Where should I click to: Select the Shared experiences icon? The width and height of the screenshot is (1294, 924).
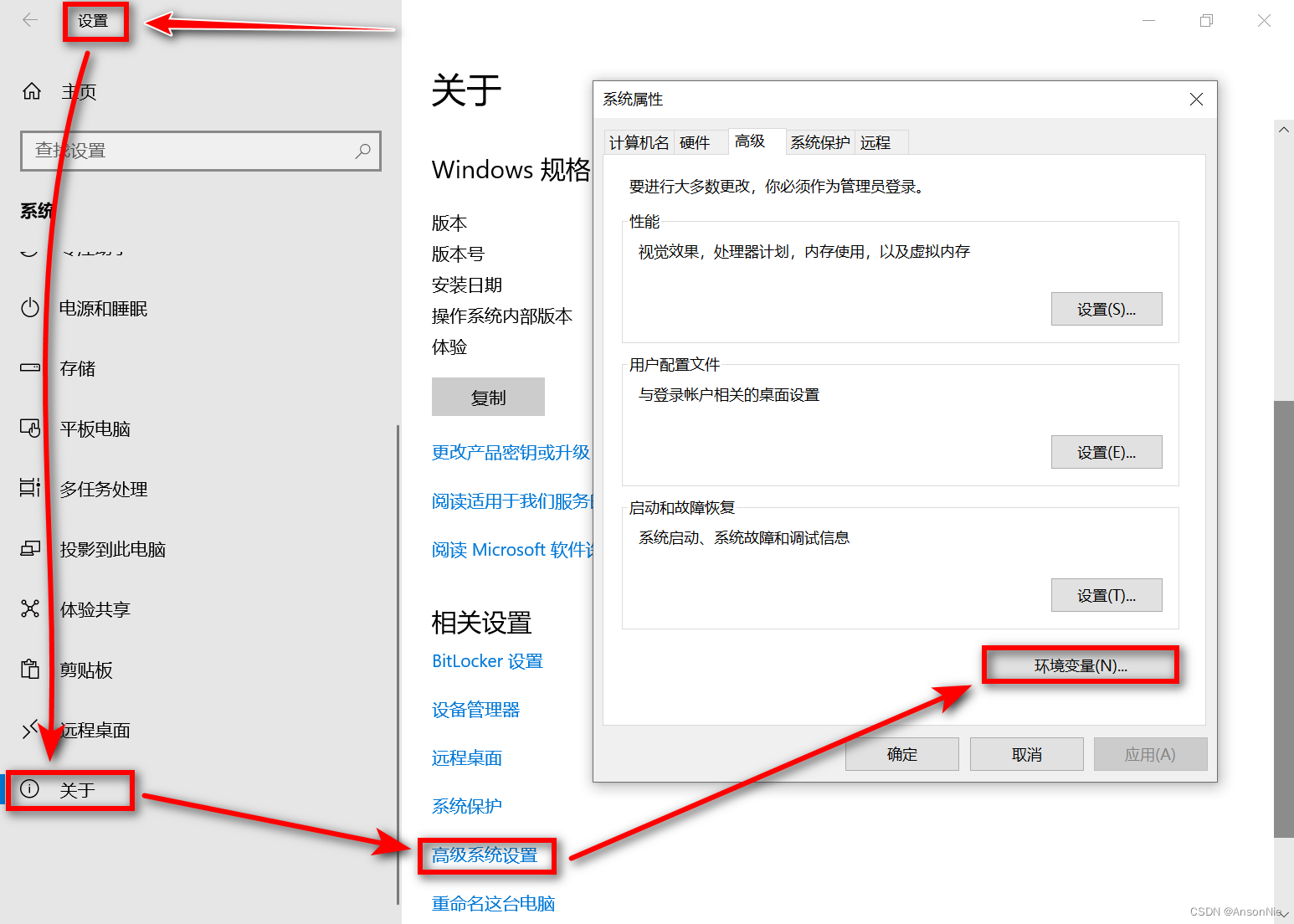tap(30, 608)
